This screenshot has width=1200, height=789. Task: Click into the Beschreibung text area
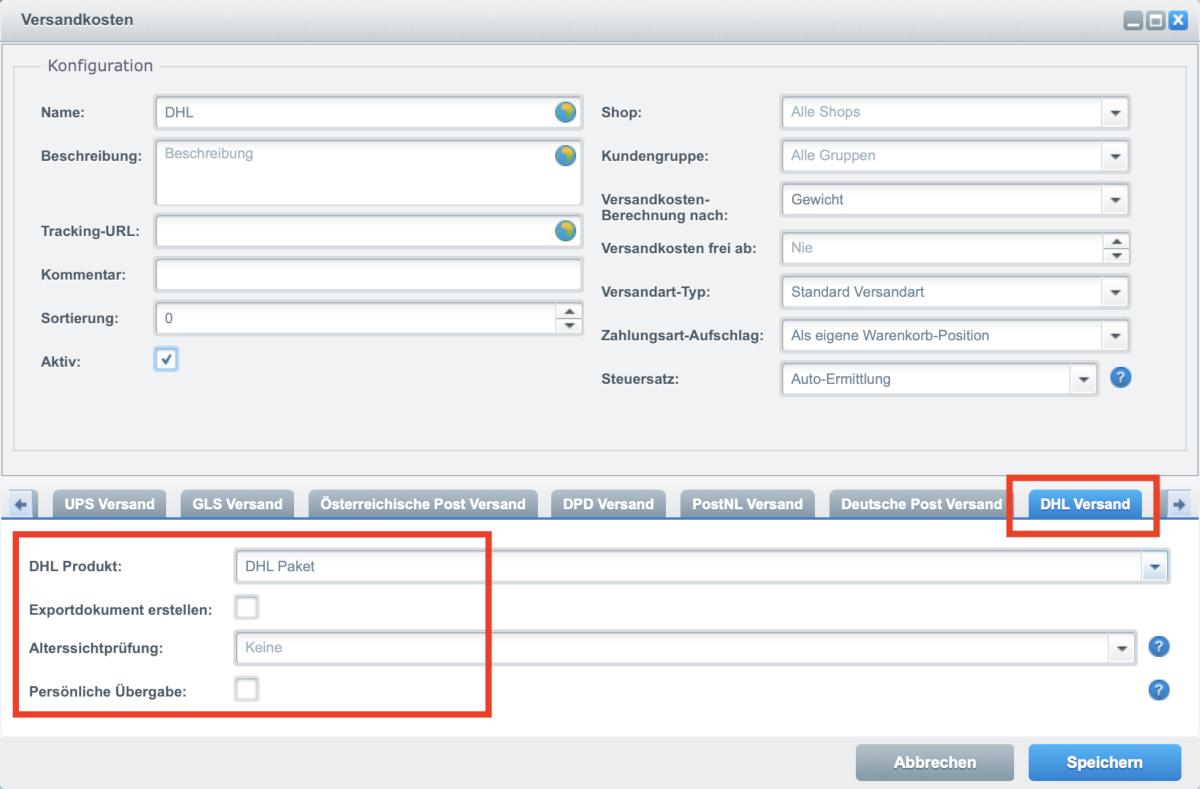368,173
